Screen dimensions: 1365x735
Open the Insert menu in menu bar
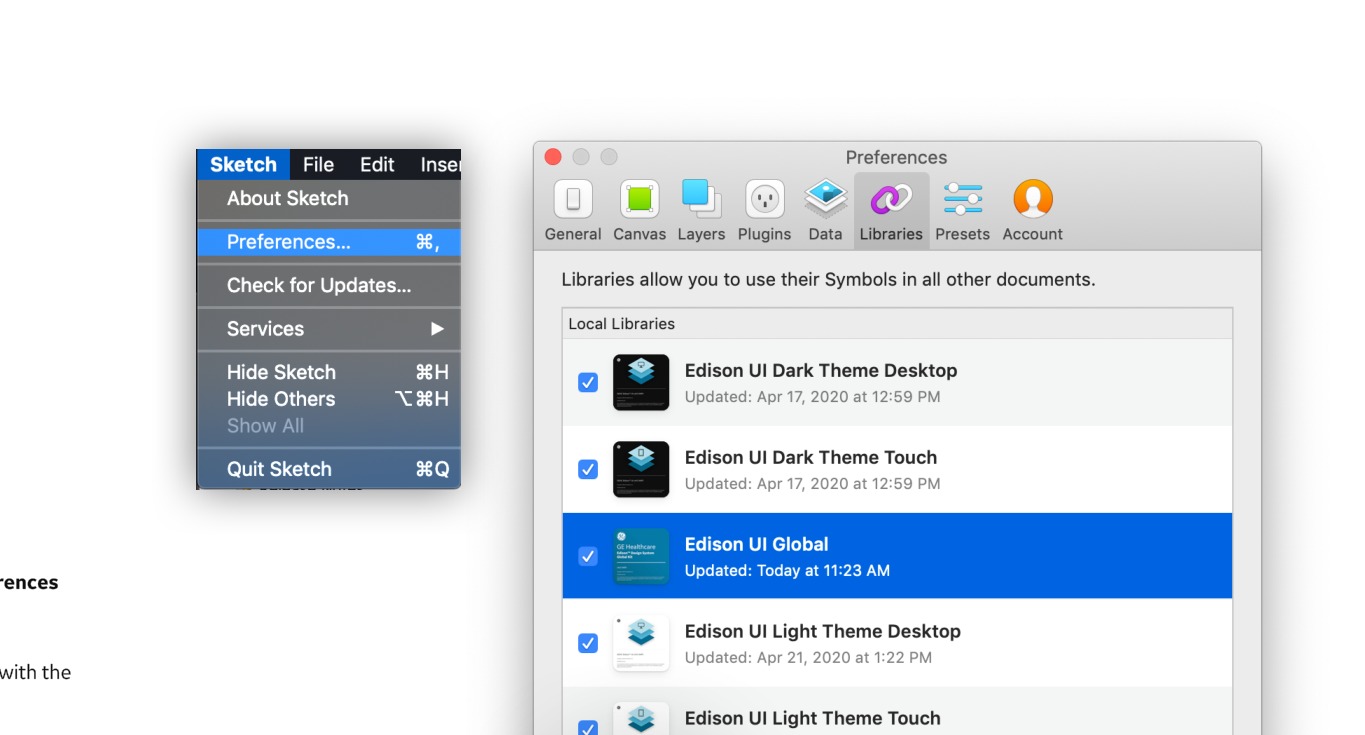(438, 165)
